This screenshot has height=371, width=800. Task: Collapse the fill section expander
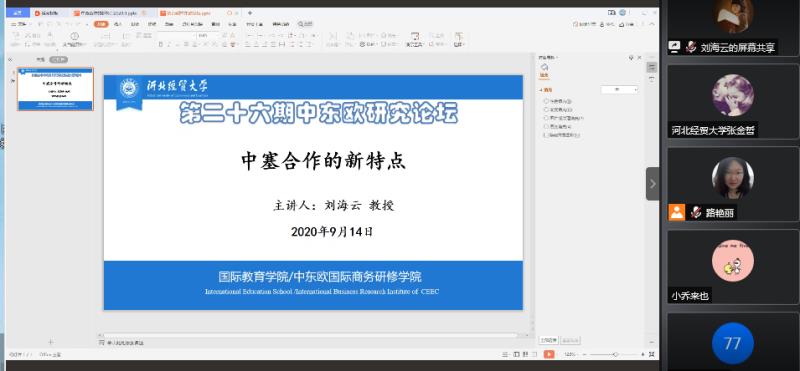click(541, 90)
